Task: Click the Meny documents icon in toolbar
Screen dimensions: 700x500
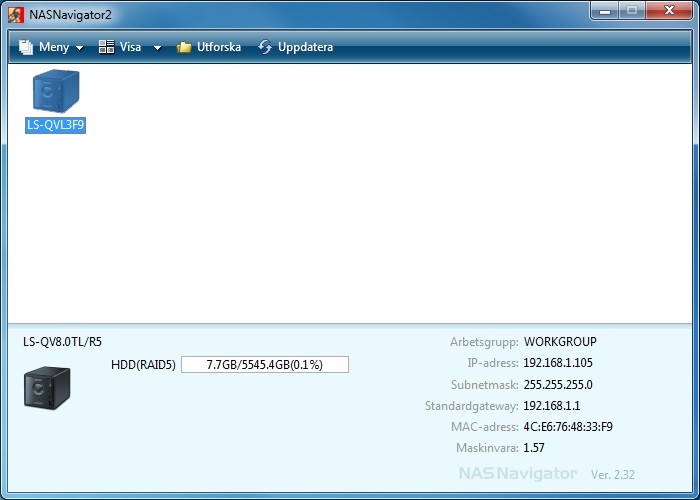Action: [x=26, y=47]
